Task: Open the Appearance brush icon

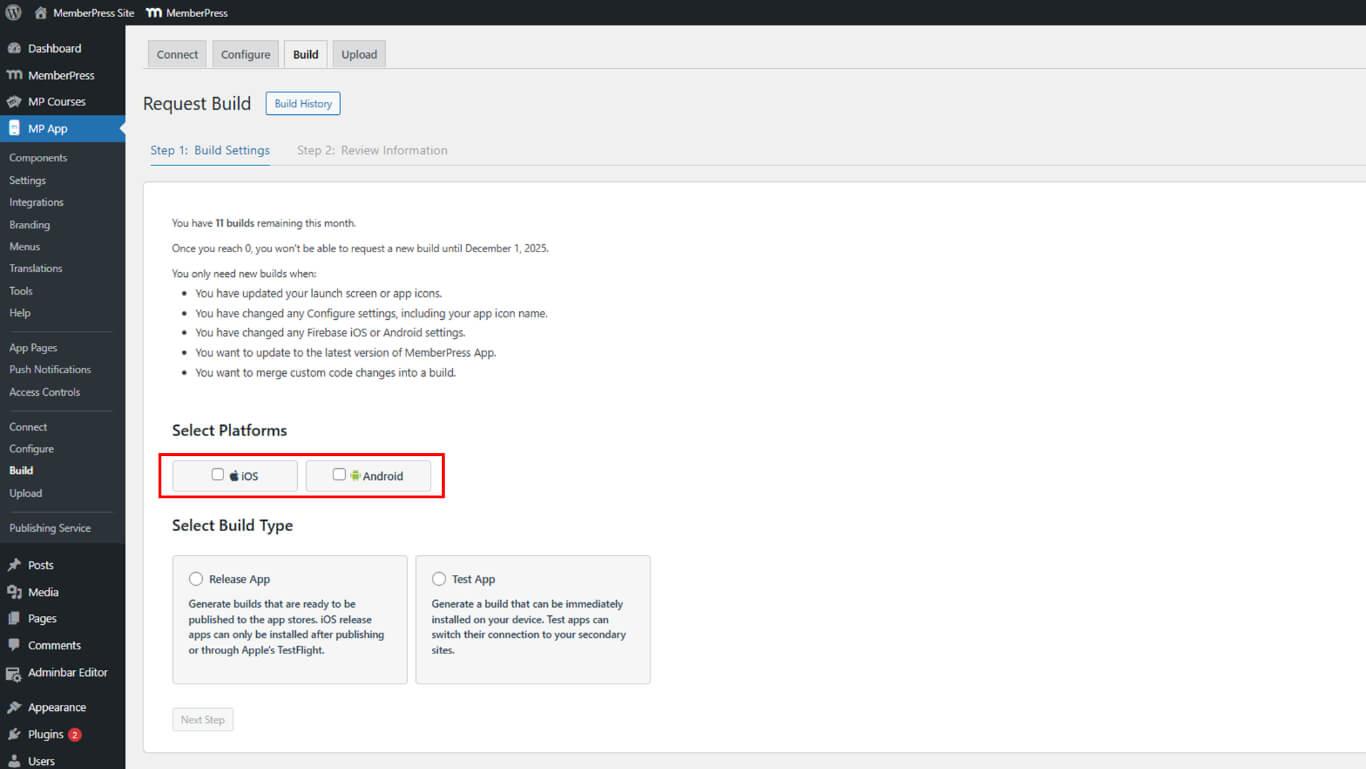Action: pyautogui.click(x=14, y=708)
